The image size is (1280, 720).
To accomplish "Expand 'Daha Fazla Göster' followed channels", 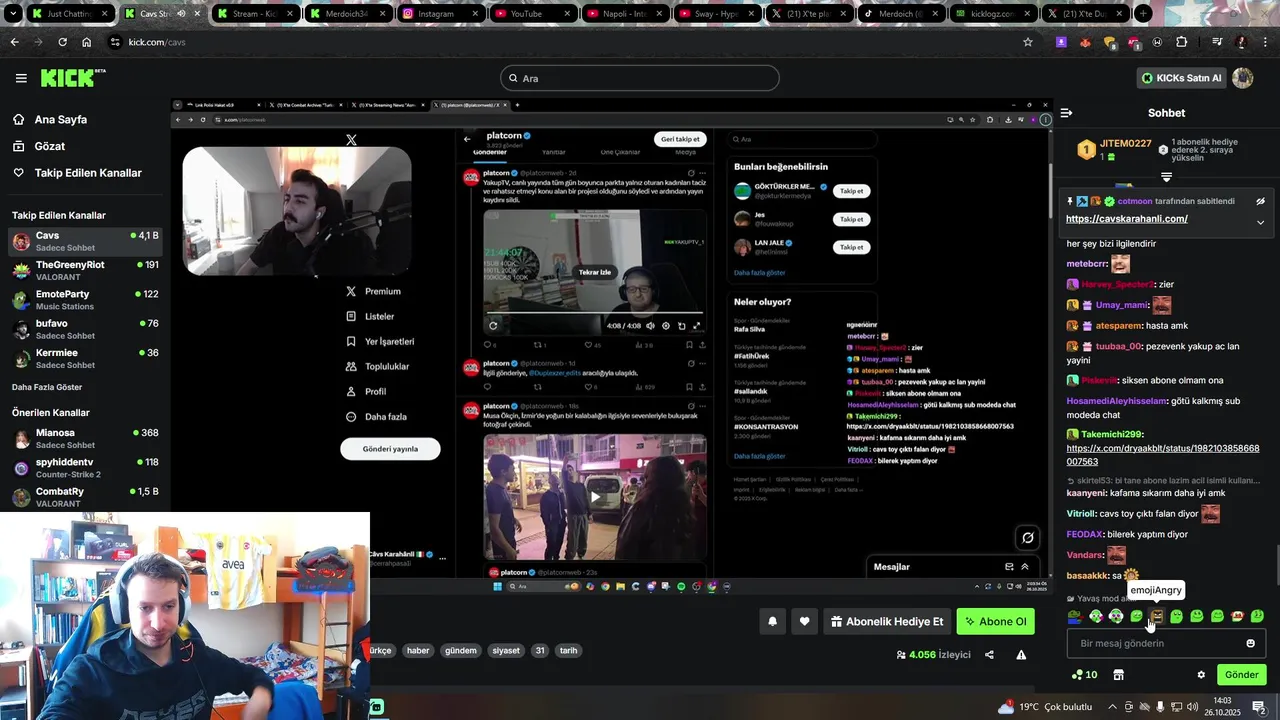I will (x=47, y=387).
